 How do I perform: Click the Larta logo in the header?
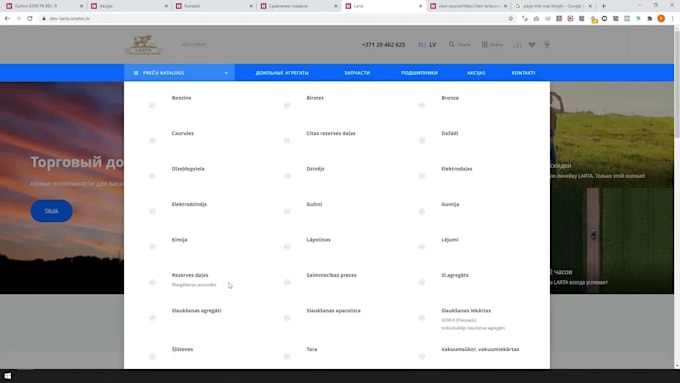[143, 45]
